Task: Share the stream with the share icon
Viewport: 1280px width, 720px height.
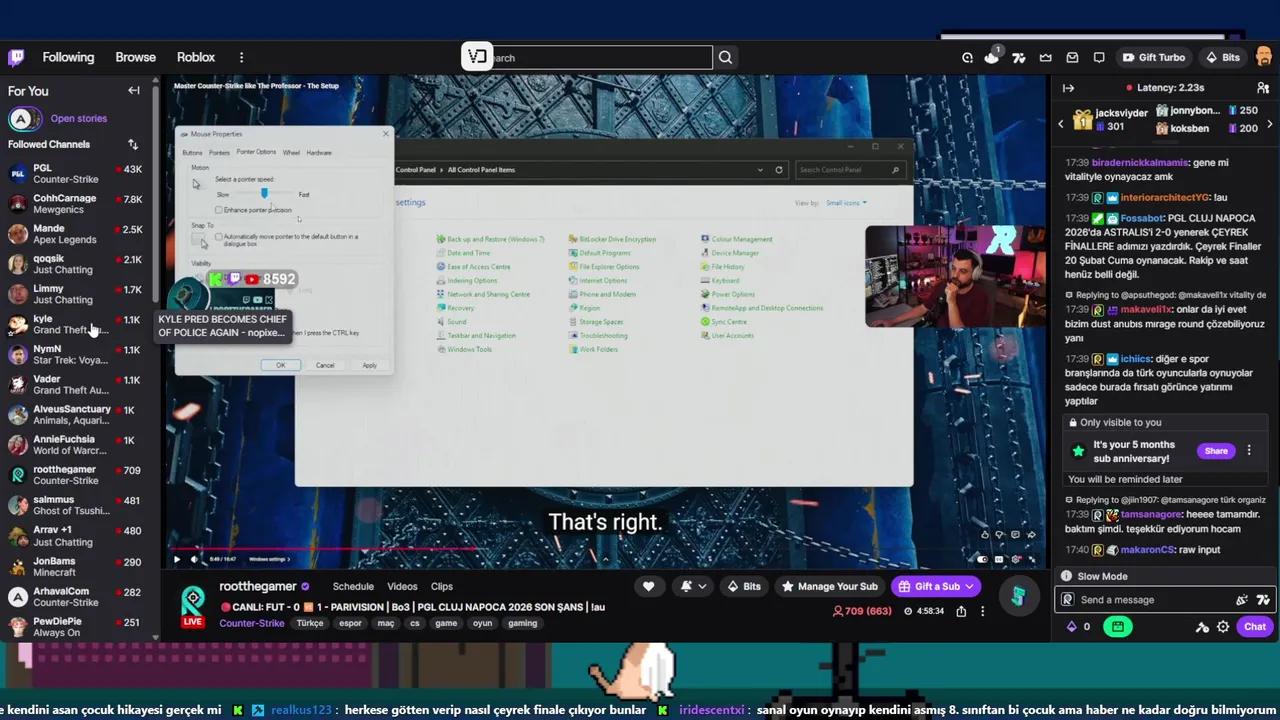Action: (961, 611)
